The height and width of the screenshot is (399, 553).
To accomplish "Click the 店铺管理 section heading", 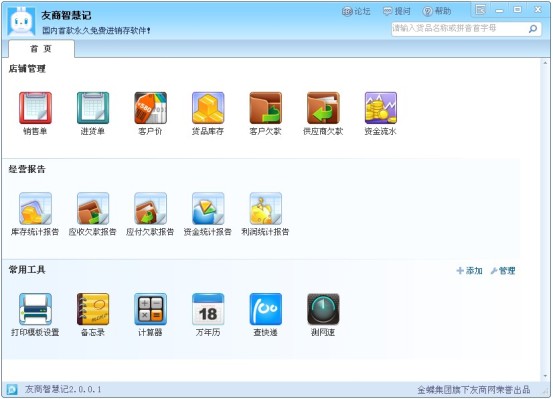I will coord(27,69).
